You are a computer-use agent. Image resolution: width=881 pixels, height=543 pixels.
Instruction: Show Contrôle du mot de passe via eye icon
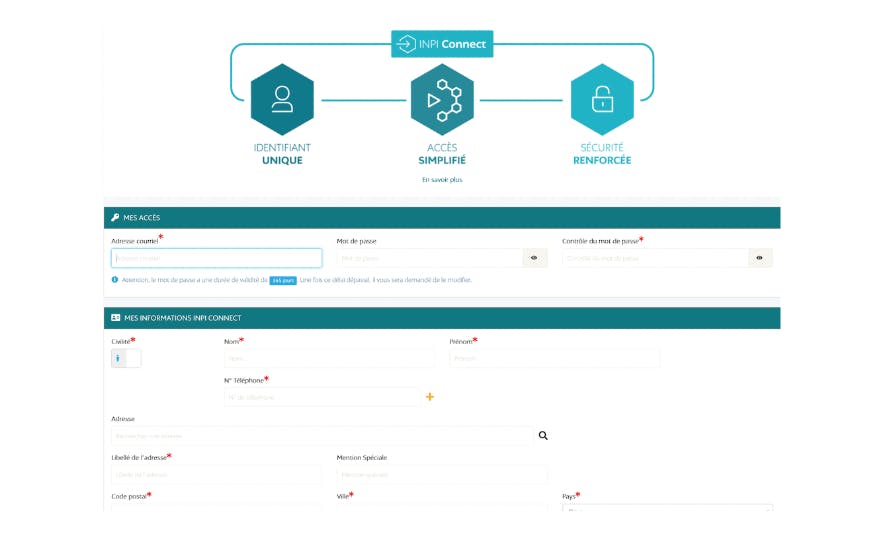pyautogui.click(x=760, y=258)
